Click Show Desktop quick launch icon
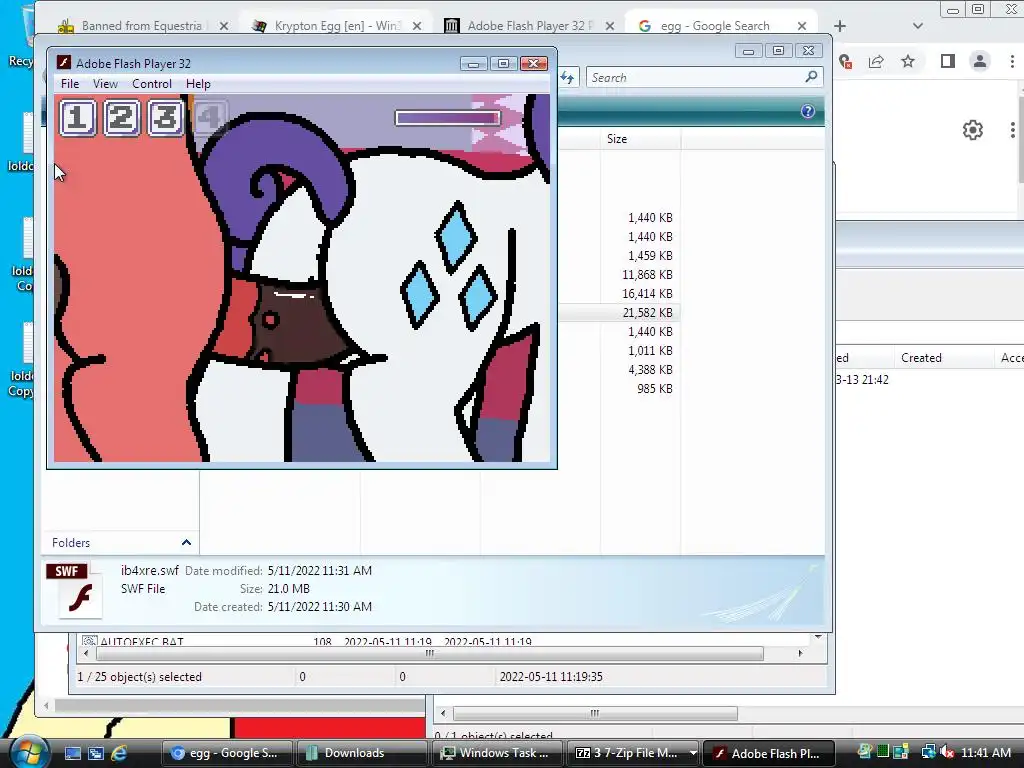Viewport: 1024px width, 768px height. pyautogui.click(x=72, y=753)
